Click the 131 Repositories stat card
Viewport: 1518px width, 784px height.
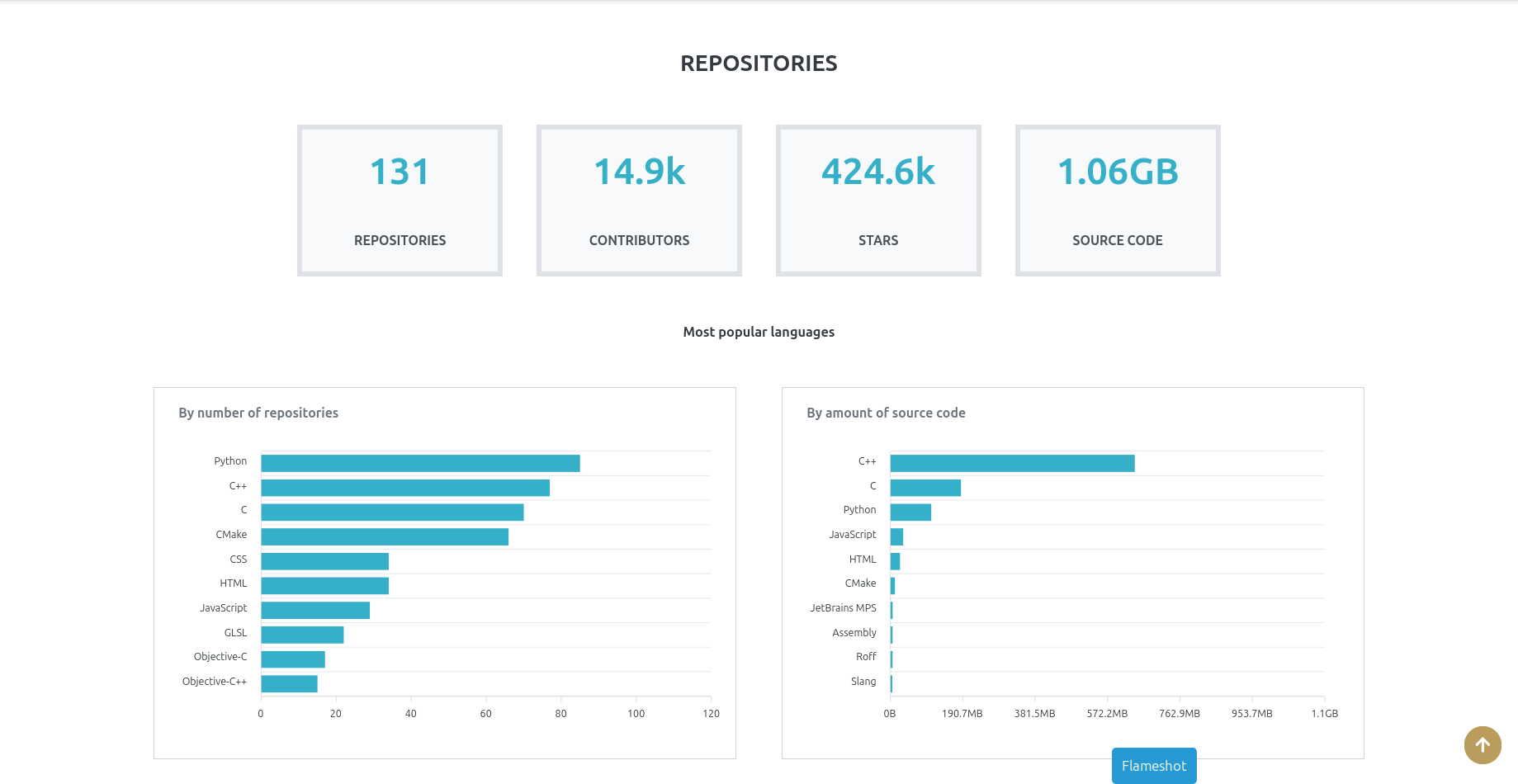400,201
